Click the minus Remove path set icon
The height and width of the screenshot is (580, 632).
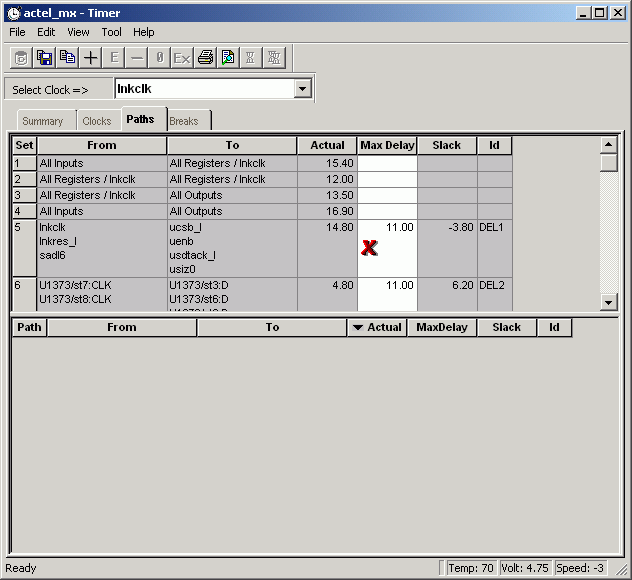point(136,58)
